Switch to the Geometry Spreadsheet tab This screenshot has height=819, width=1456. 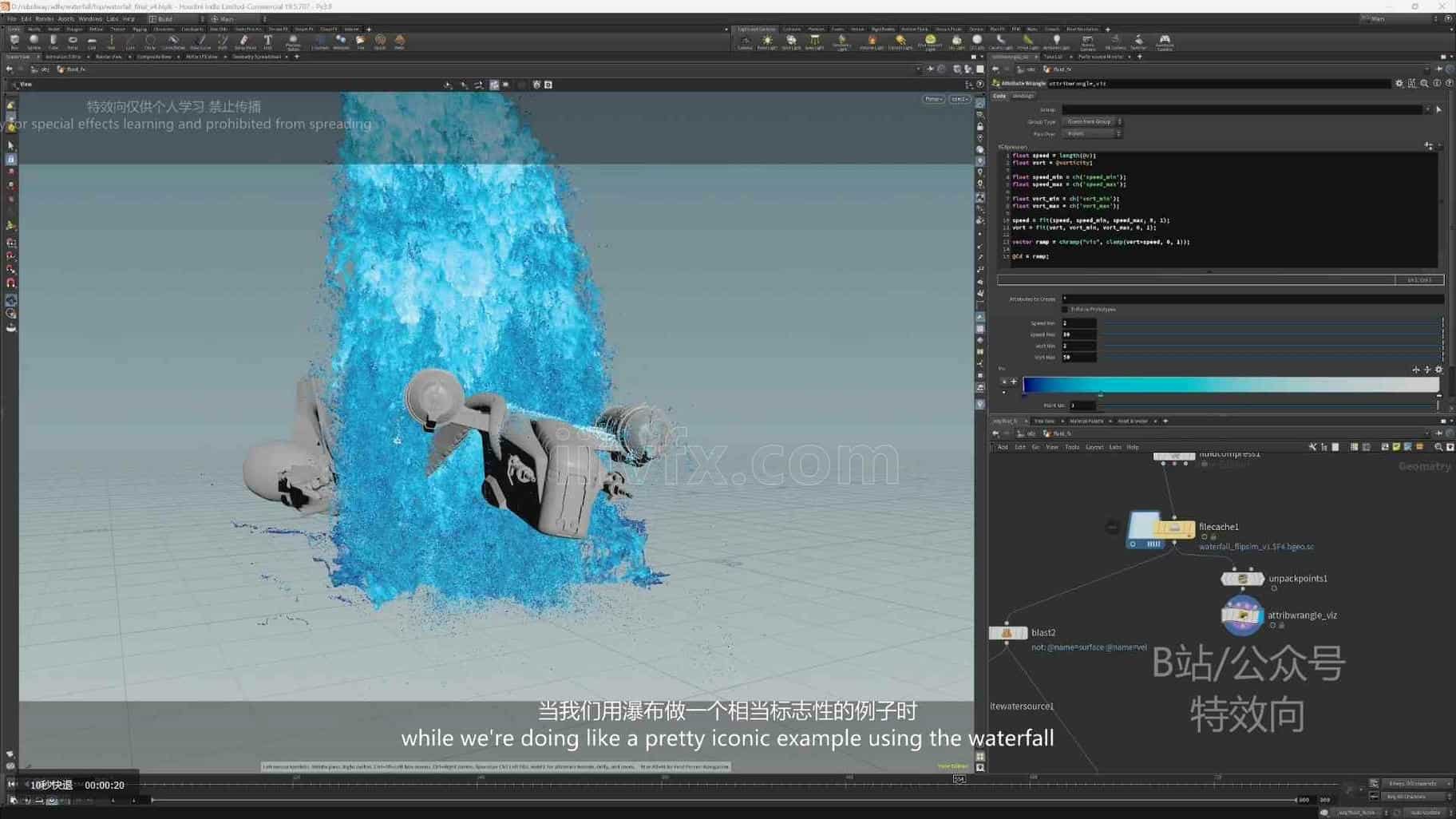point(256,57)
